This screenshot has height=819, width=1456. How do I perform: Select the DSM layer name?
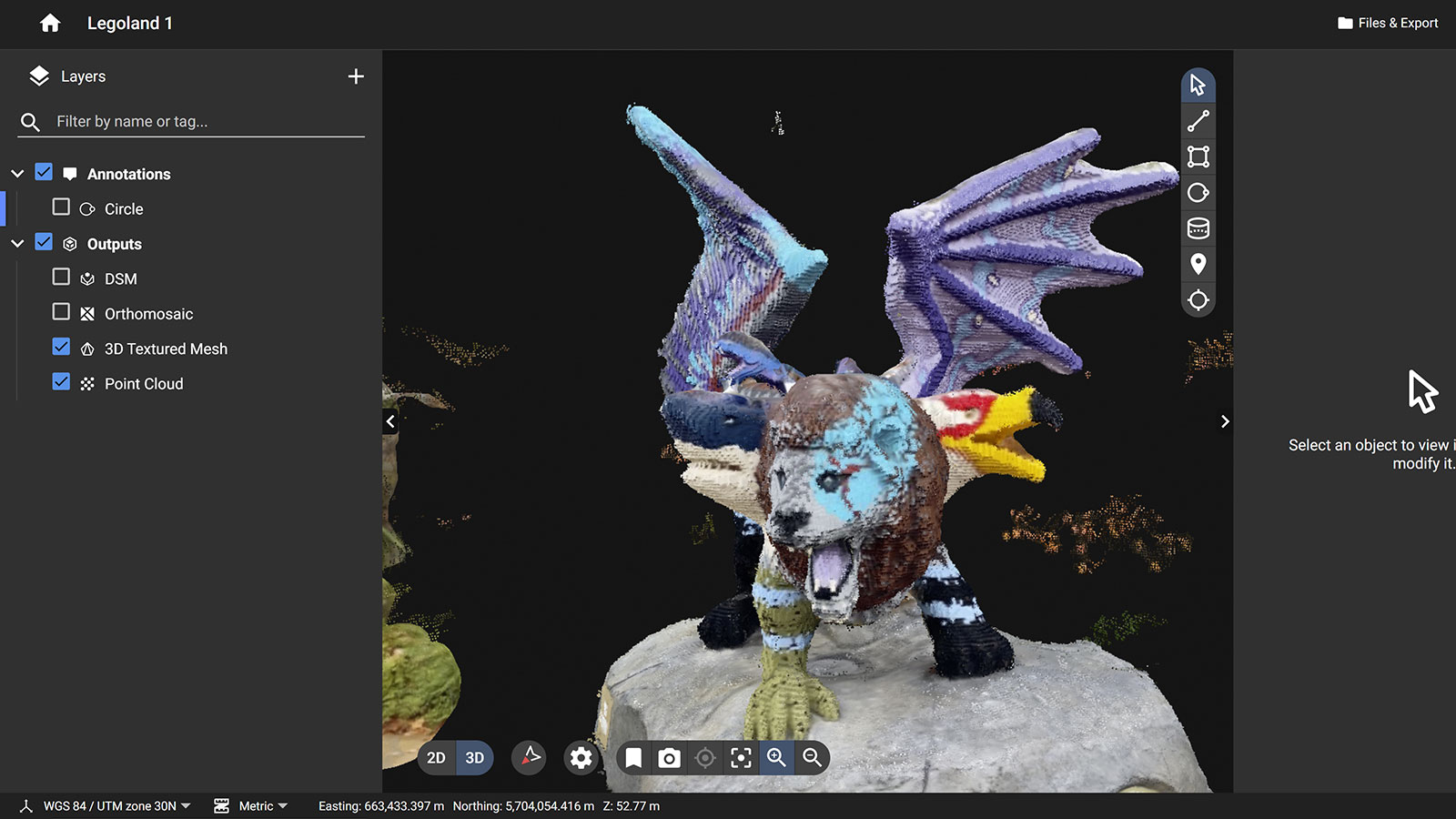pos(121,279)
